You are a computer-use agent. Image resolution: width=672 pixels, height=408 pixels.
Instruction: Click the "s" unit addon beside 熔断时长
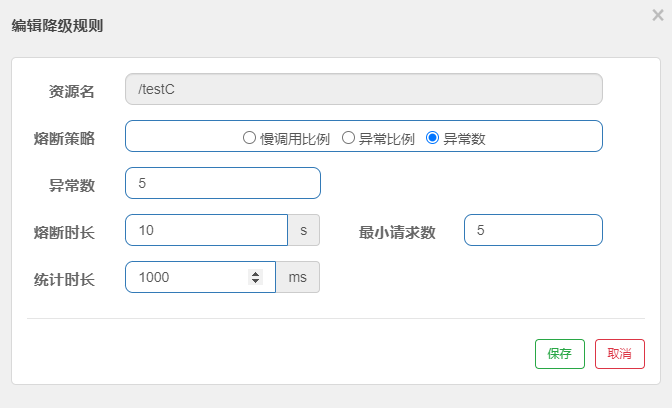[x=304, y=230]
